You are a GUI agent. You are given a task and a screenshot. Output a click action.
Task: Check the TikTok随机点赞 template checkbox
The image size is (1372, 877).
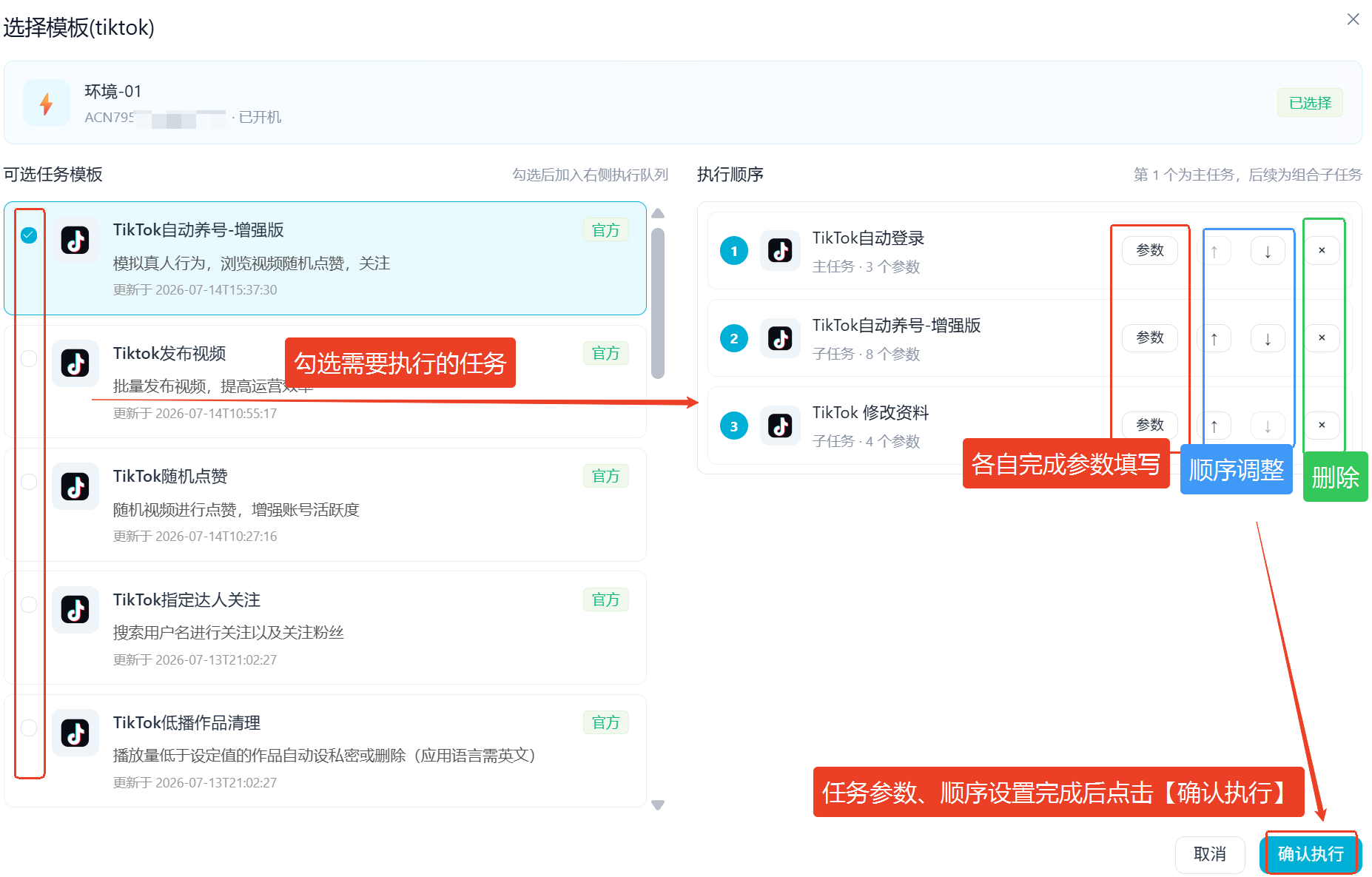(x=29, y=482)
